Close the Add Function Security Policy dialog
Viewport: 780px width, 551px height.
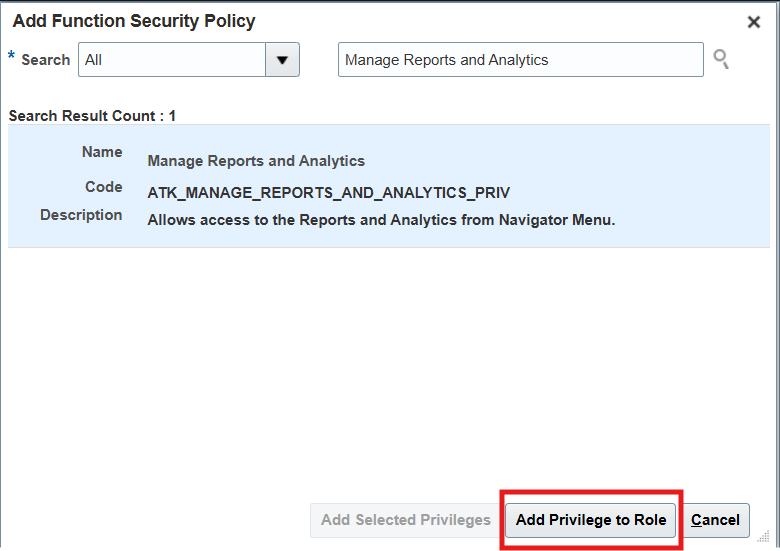[754, 22]
